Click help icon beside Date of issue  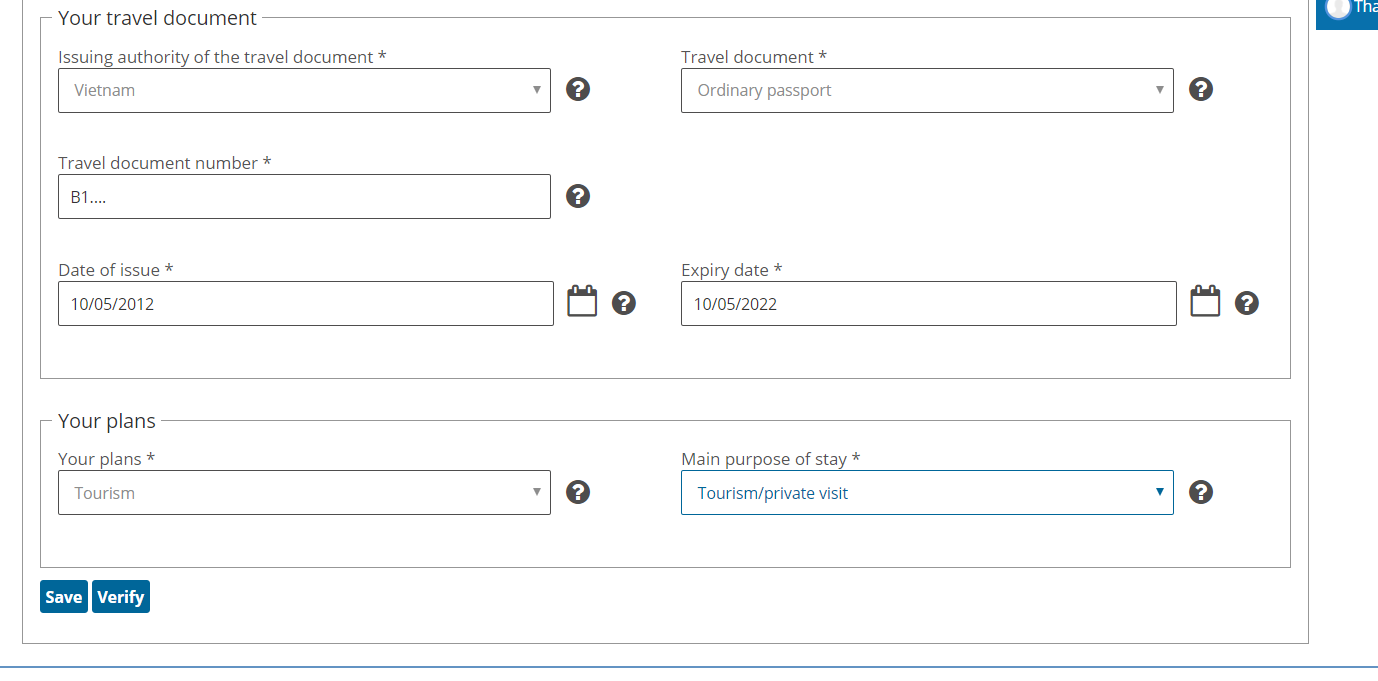pyautogui.click(x=624, y=303)
